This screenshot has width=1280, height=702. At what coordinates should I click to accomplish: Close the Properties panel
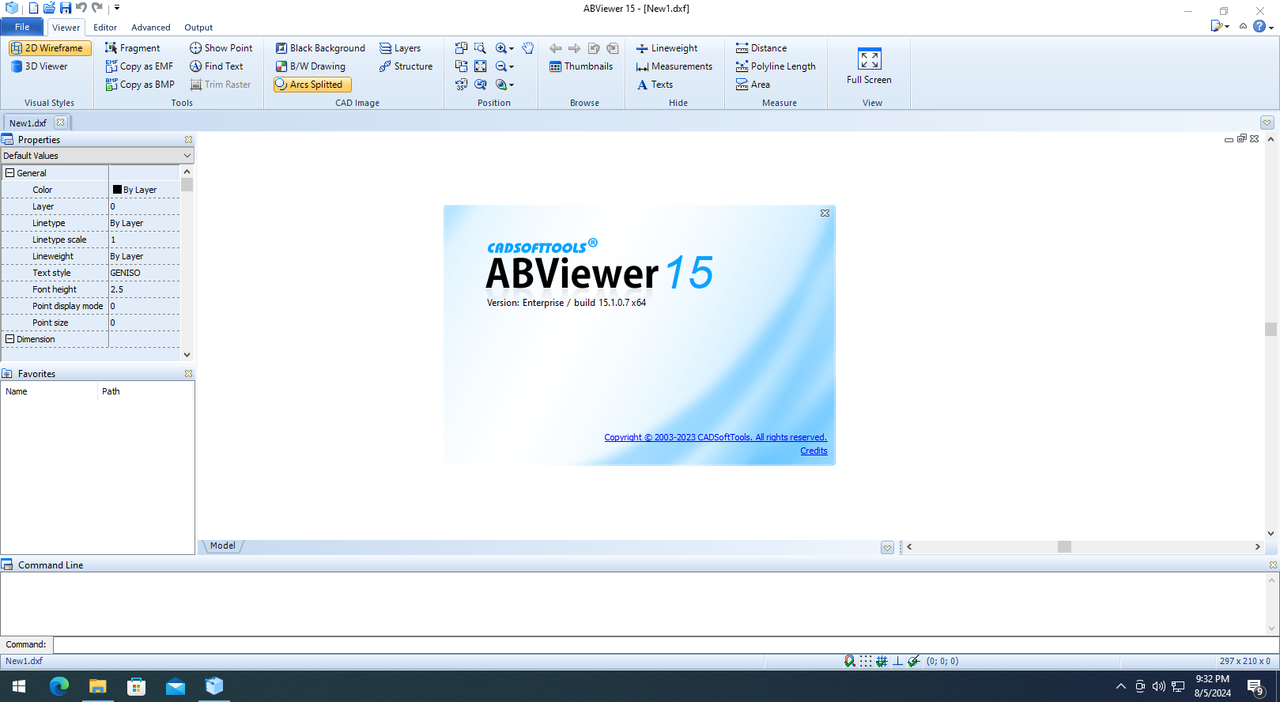coord(188,140)
